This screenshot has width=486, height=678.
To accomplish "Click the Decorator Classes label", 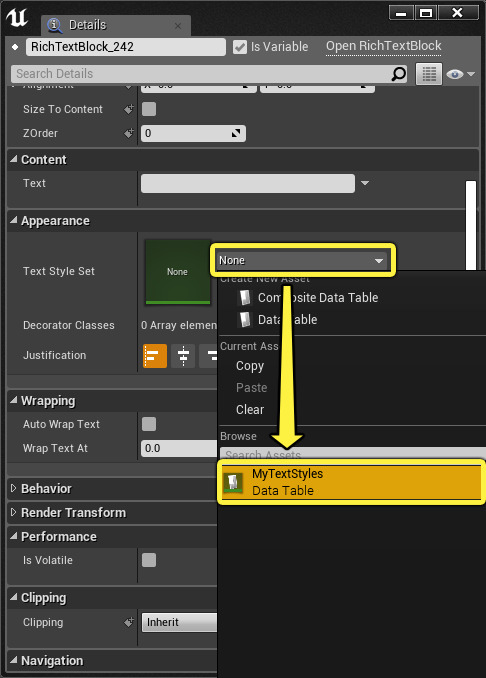I will 69,325.
